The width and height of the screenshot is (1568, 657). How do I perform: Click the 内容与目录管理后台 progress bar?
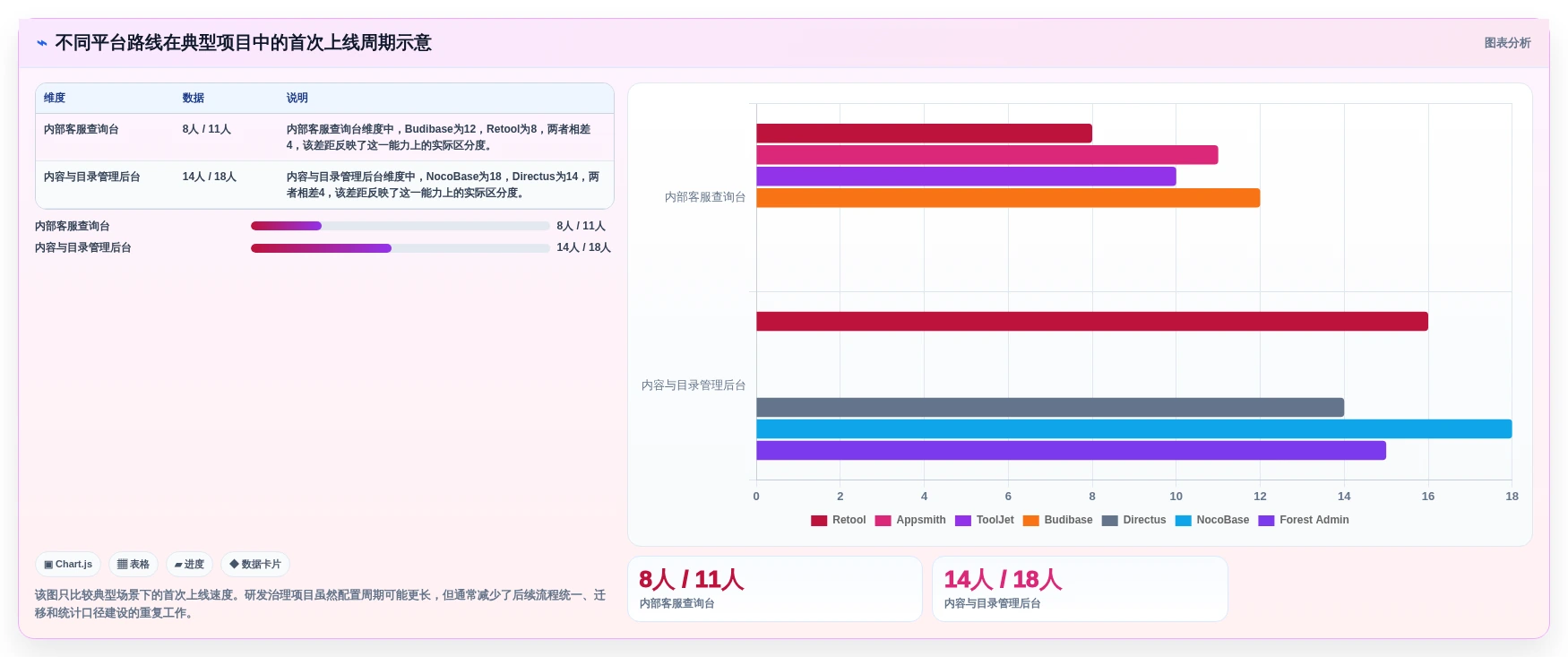(401, 248)
